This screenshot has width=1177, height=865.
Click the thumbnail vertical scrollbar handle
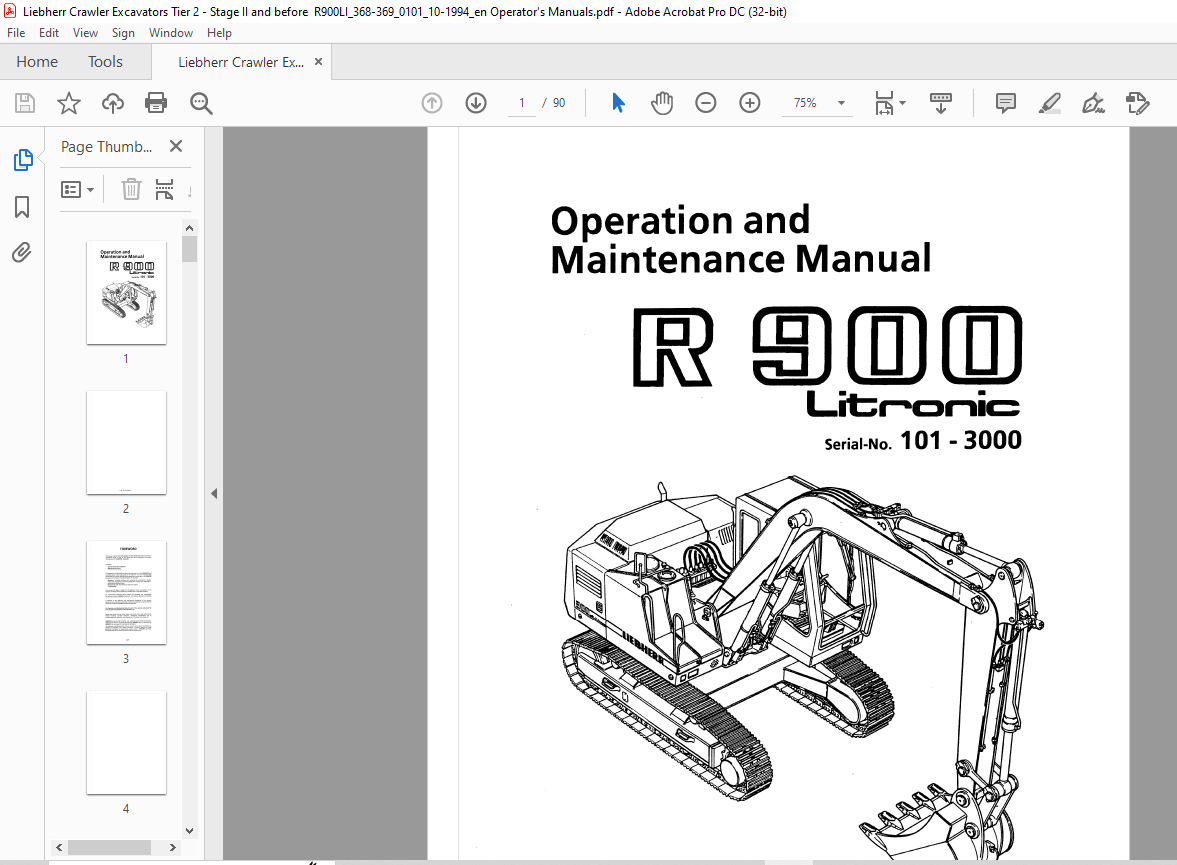pyautogui.click(x=189, y=249)
